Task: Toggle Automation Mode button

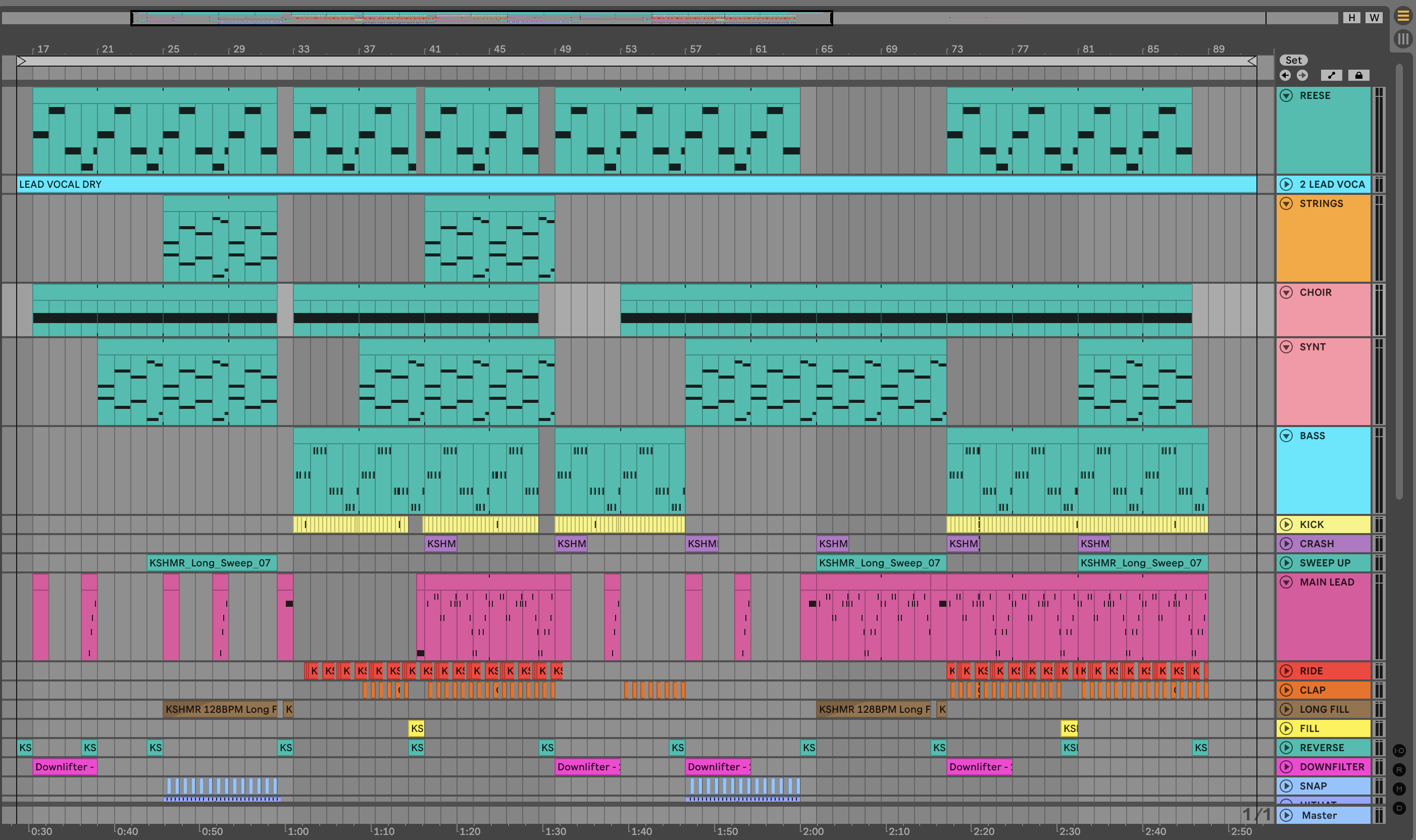Action: [x=1331, y=75]
